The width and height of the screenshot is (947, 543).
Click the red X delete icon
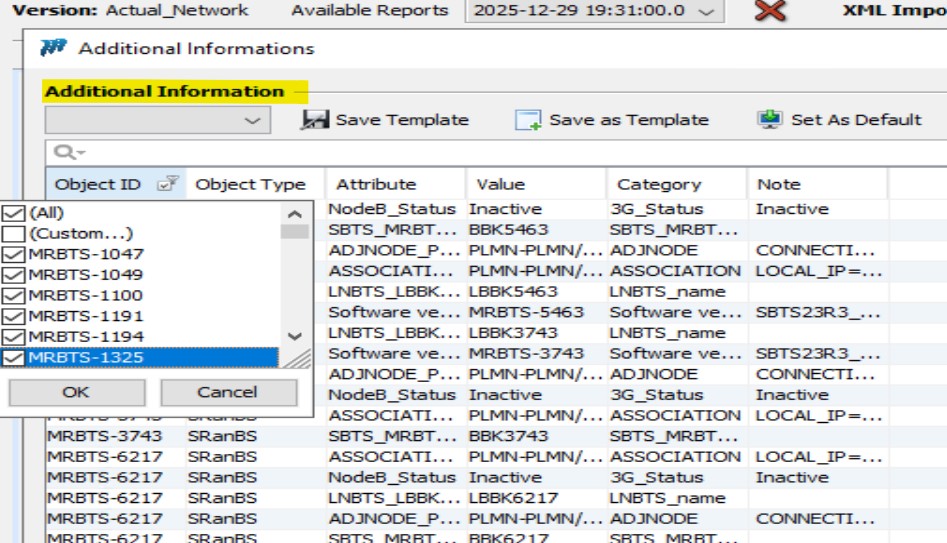coord(769,11)
